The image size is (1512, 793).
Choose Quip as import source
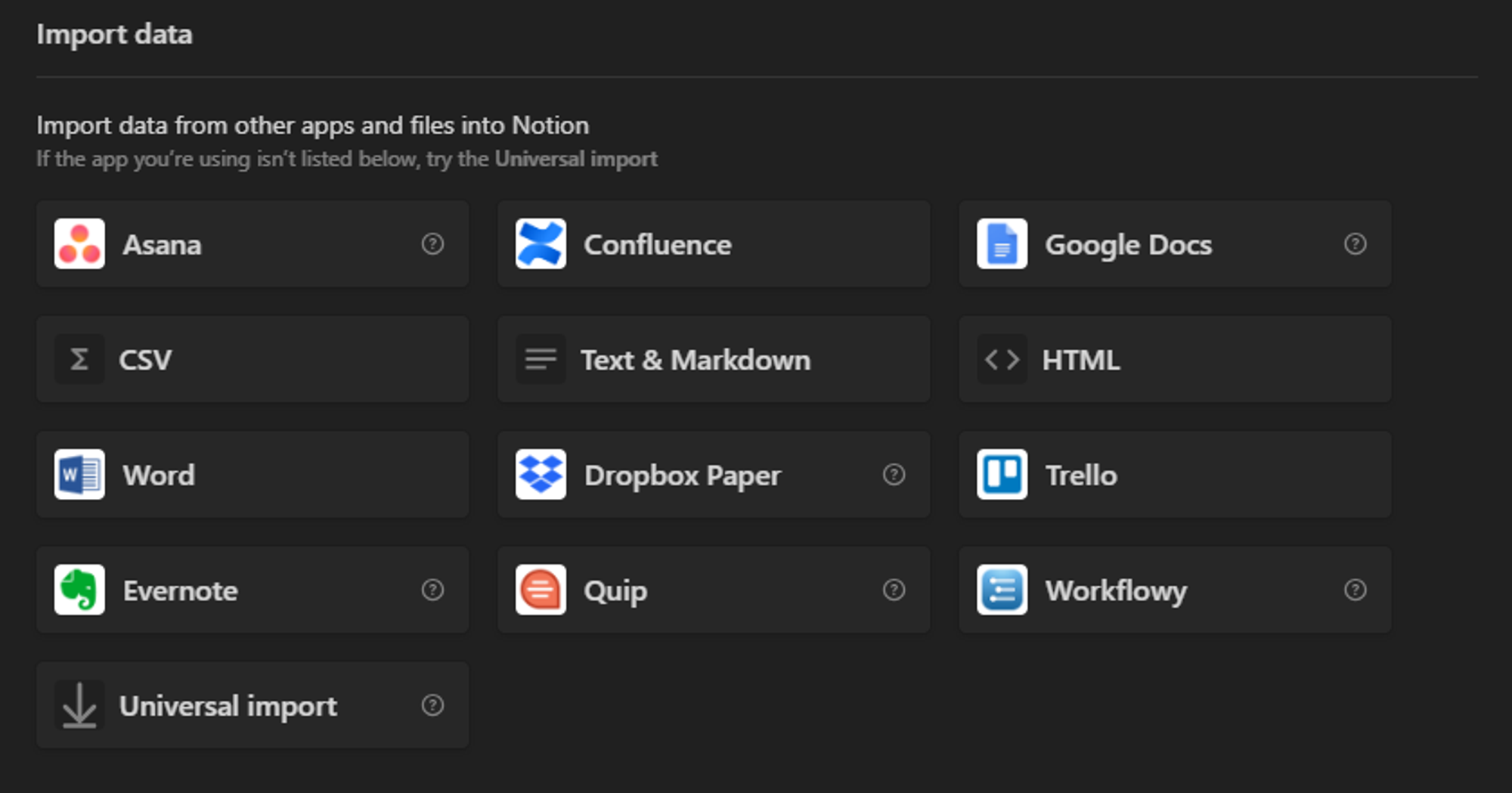coord(714,590)
